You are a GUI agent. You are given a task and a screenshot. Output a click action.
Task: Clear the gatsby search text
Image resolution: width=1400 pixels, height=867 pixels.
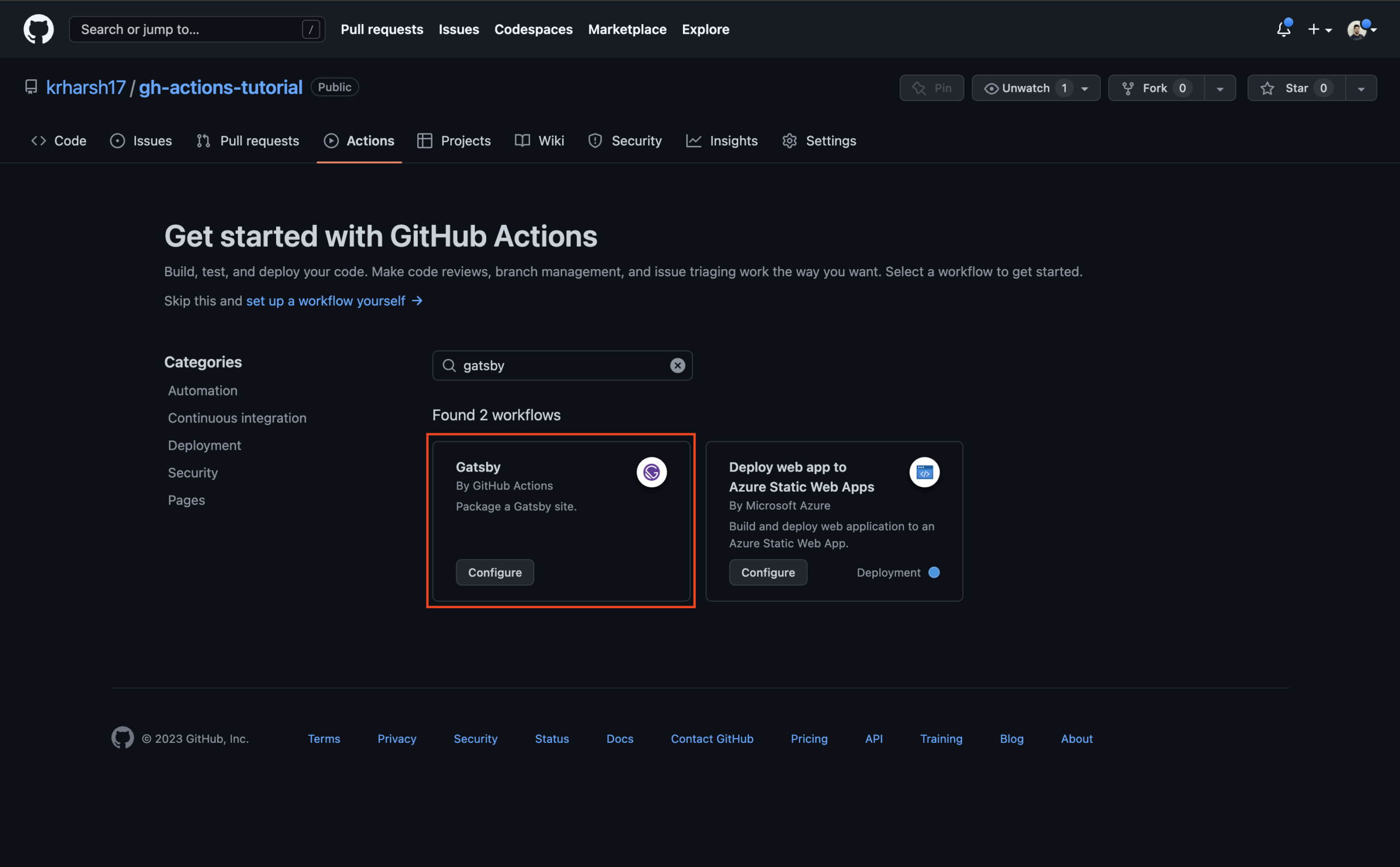click(678, 366)
